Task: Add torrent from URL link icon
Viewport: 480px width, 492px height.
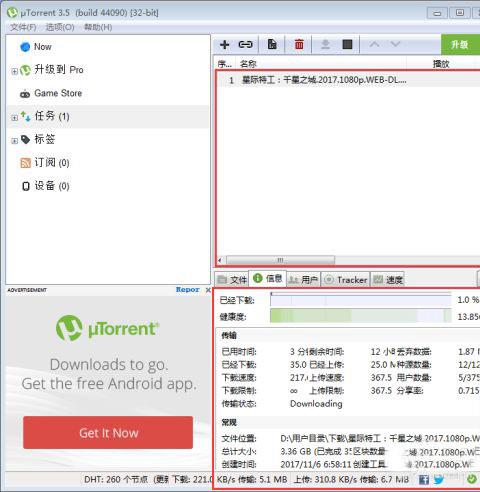Action: (245, 44)
